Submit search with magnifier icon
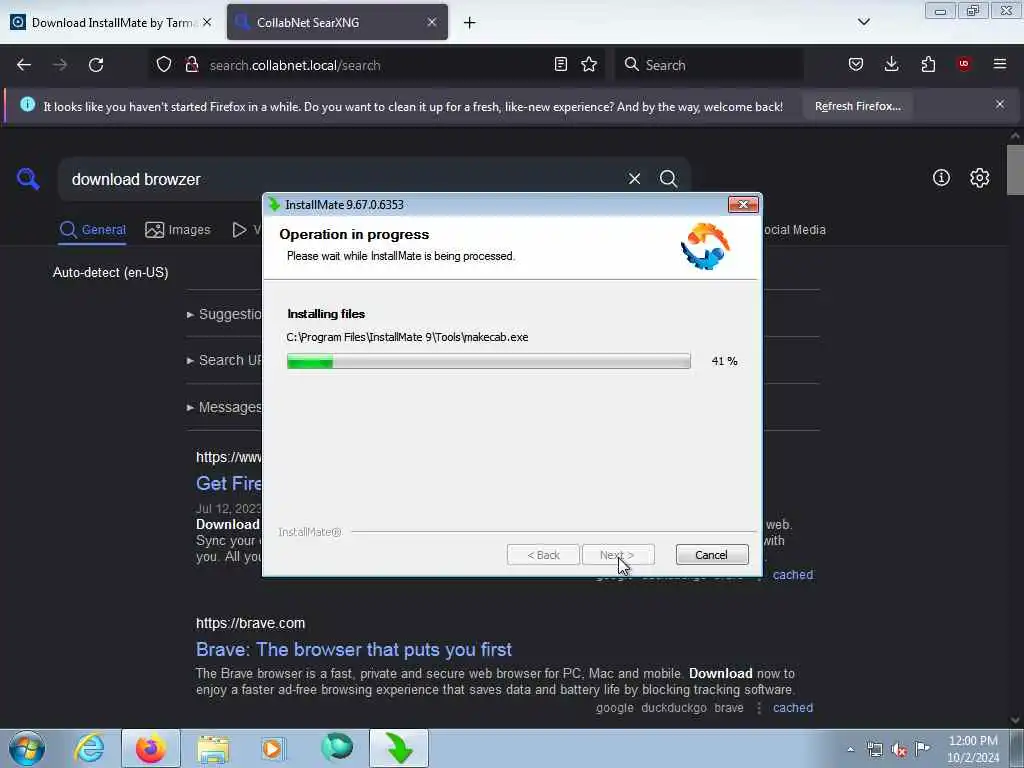 tap(668, 179)
